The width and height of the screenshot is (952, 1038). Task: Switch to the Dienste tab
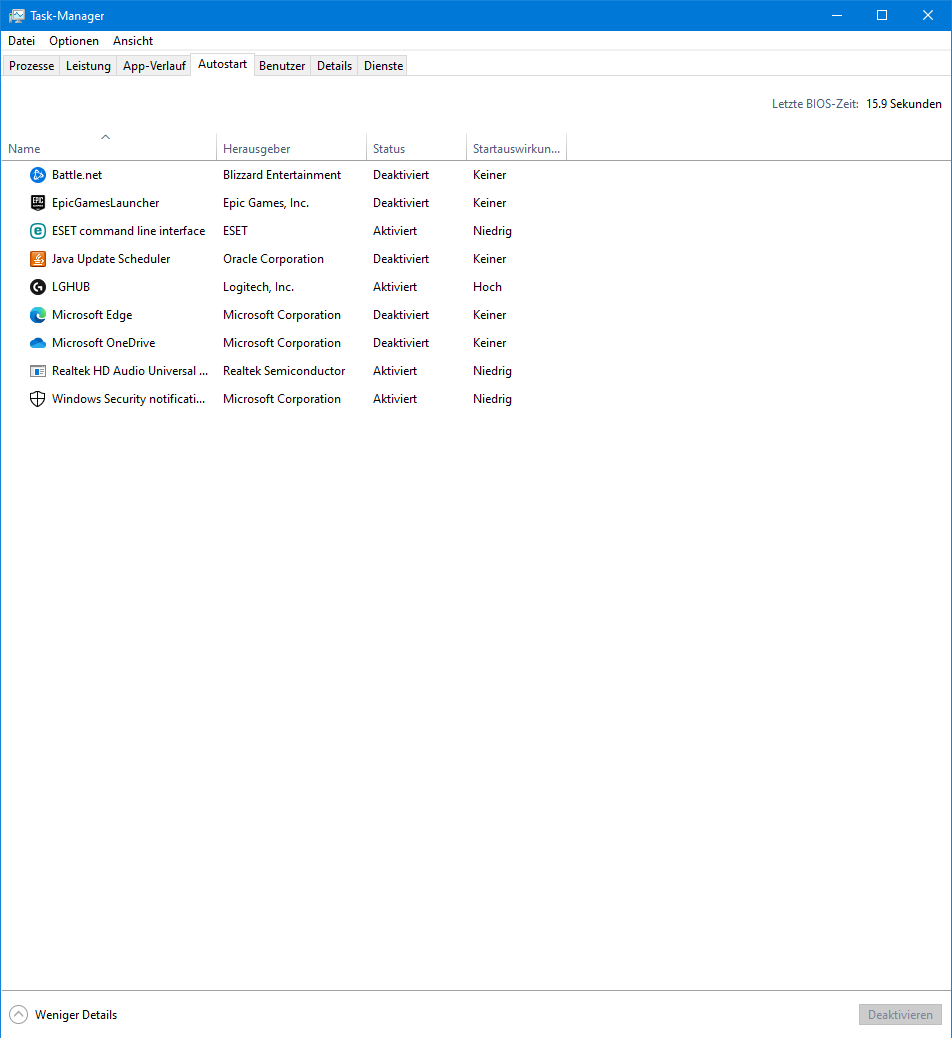(383, 66)
